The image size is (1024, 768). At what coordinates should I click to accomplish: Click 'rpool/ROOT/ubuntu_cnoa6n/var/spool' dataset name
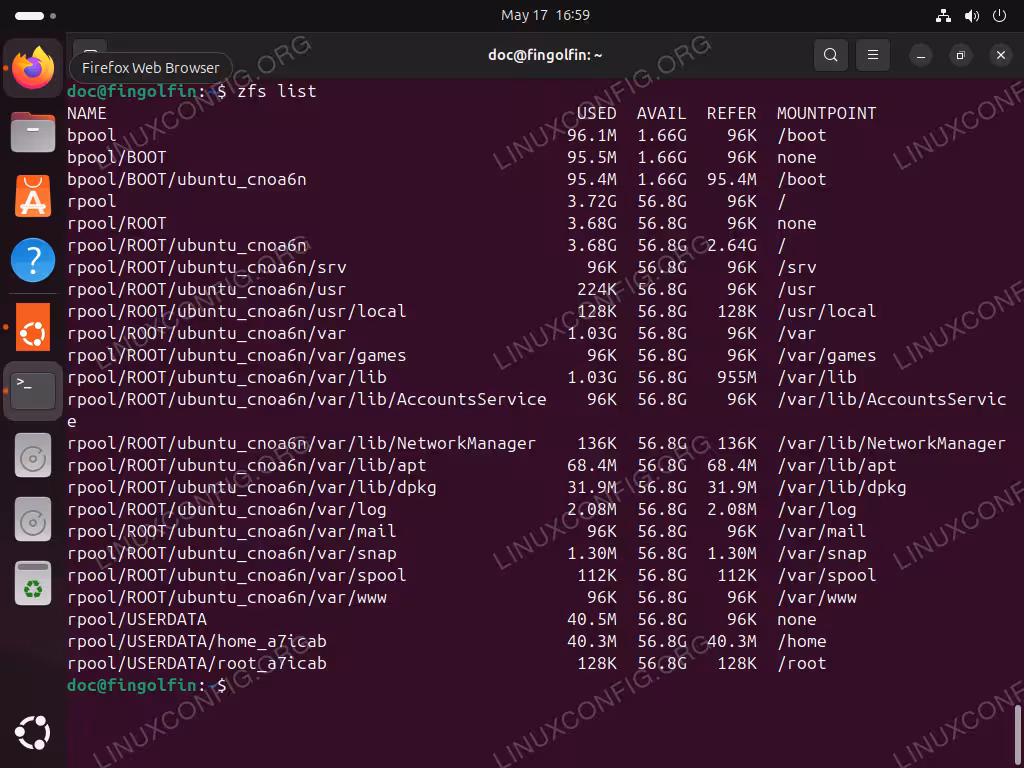point(237,575)
